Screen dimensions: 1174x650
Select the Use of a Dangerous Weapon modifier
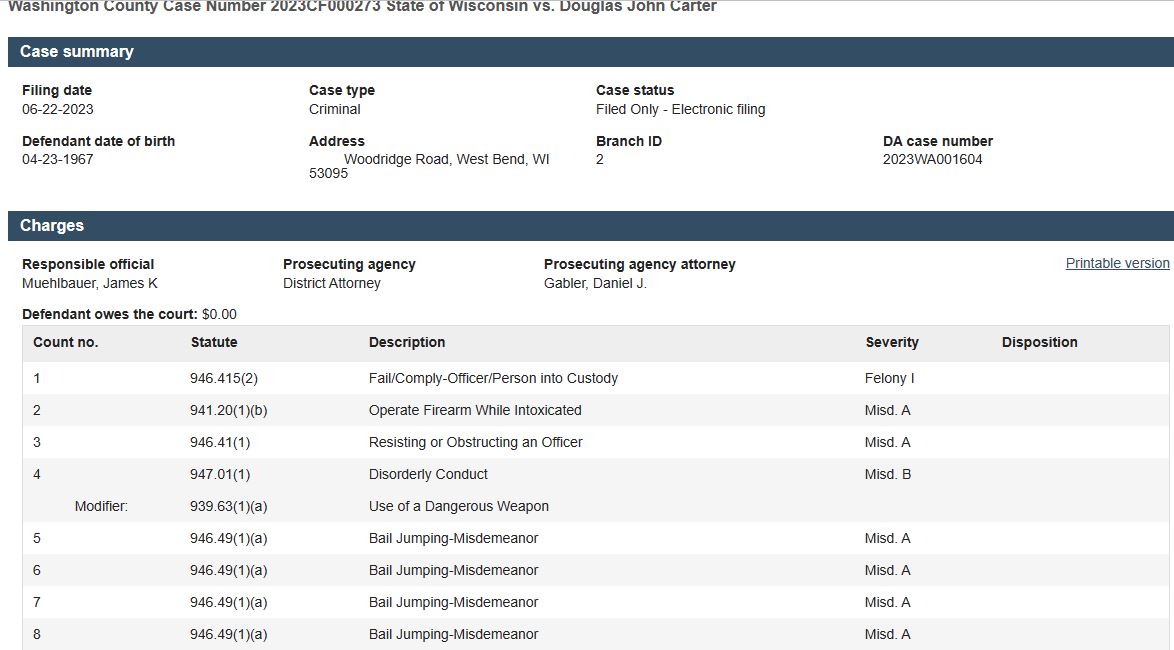[458, 506]
